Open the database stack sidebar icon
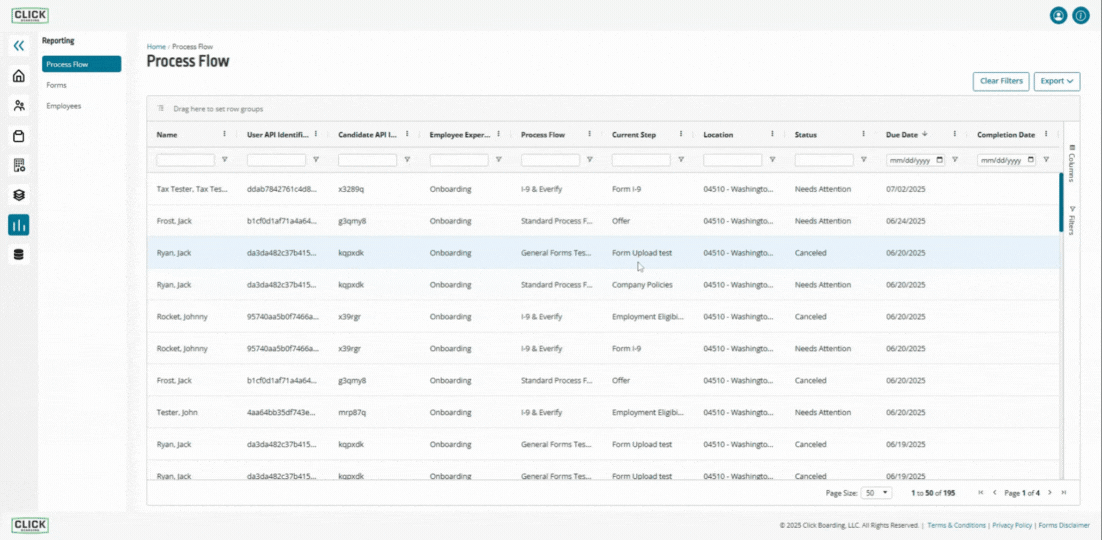Image resolution: width=1102 pixels, height=540 pixels. [19, 255]
